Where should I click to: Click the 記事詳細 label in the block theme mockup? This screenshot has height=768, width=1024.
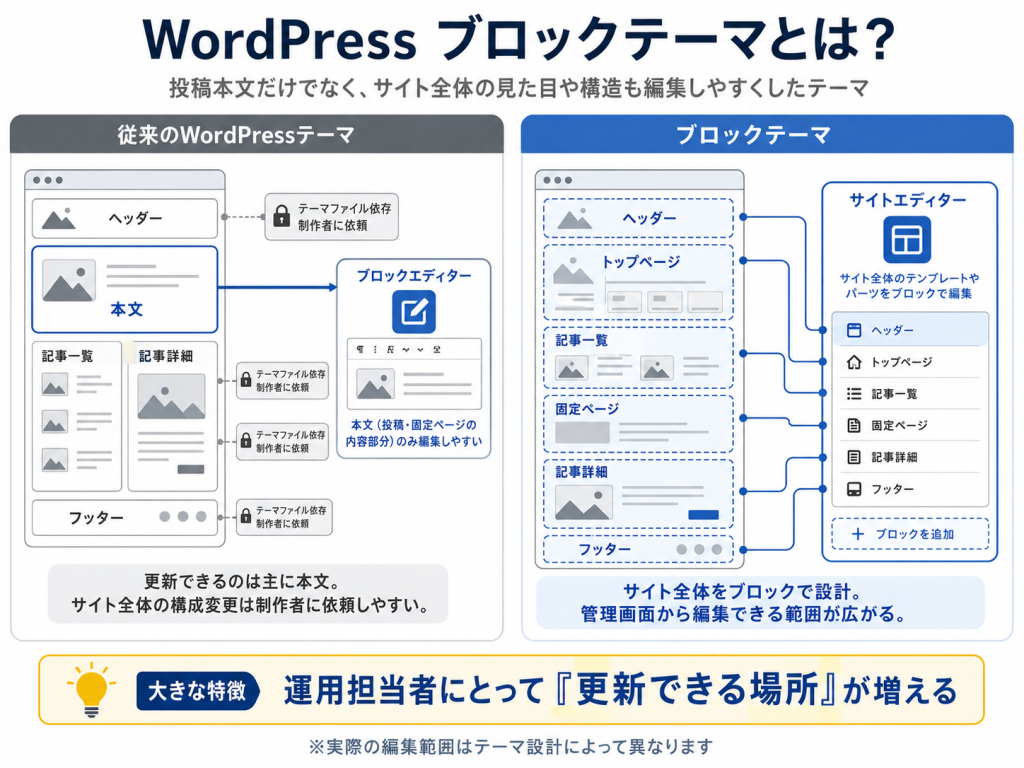(x=581, y=472)
